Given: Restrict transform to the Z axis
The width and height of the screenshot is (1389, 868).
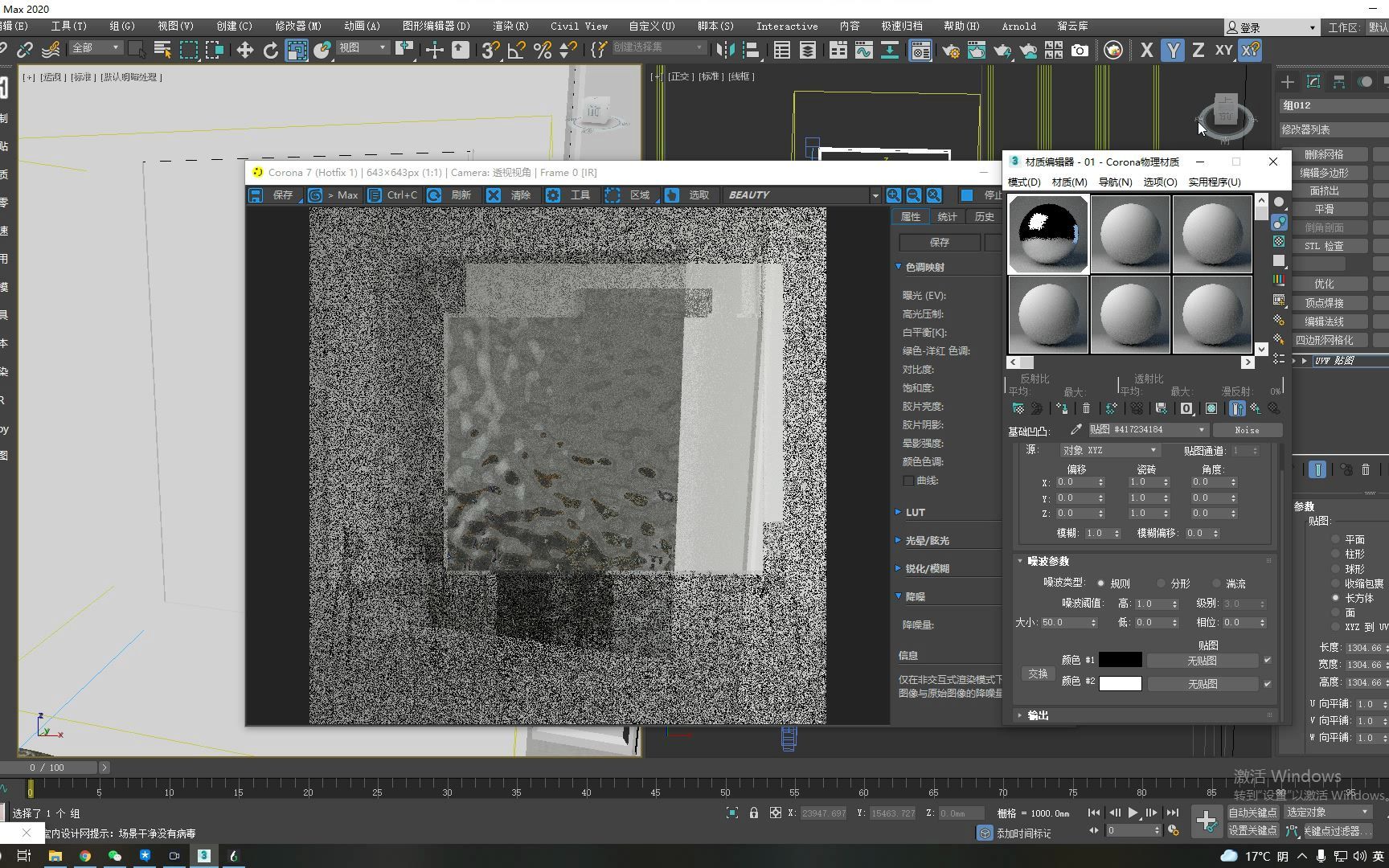Looking at the screenshot, I should pyautogui.click(x=1198, y=50).
